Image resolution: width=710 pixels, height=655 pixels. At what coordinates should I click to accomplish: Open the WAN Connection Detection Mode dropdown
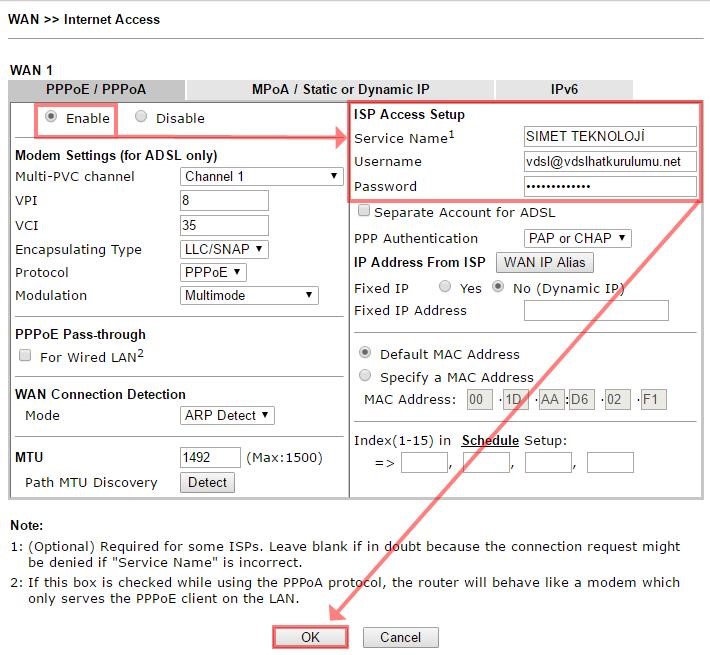coord(227,415)
